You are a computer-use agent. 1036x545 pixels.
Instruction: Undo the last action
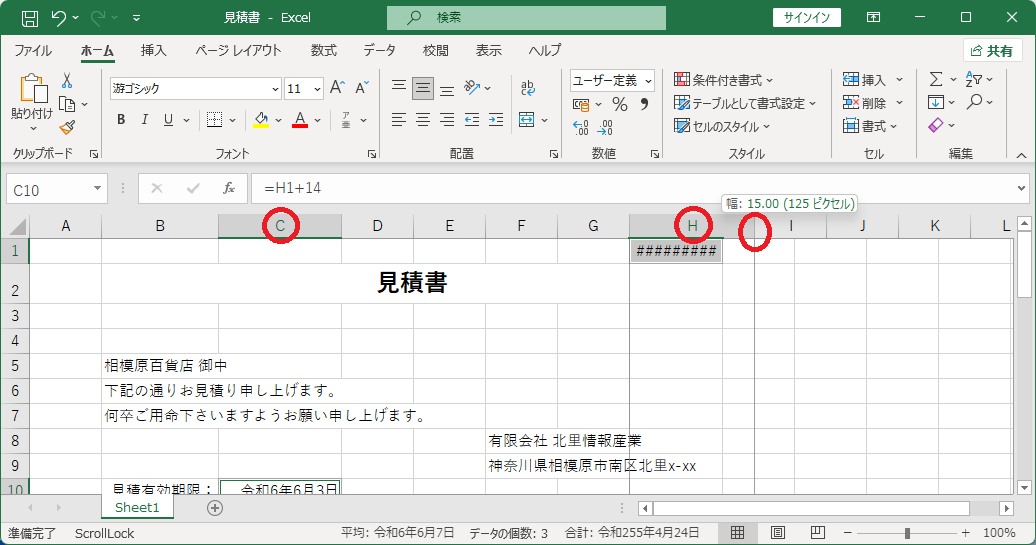(x=59, y=18)
